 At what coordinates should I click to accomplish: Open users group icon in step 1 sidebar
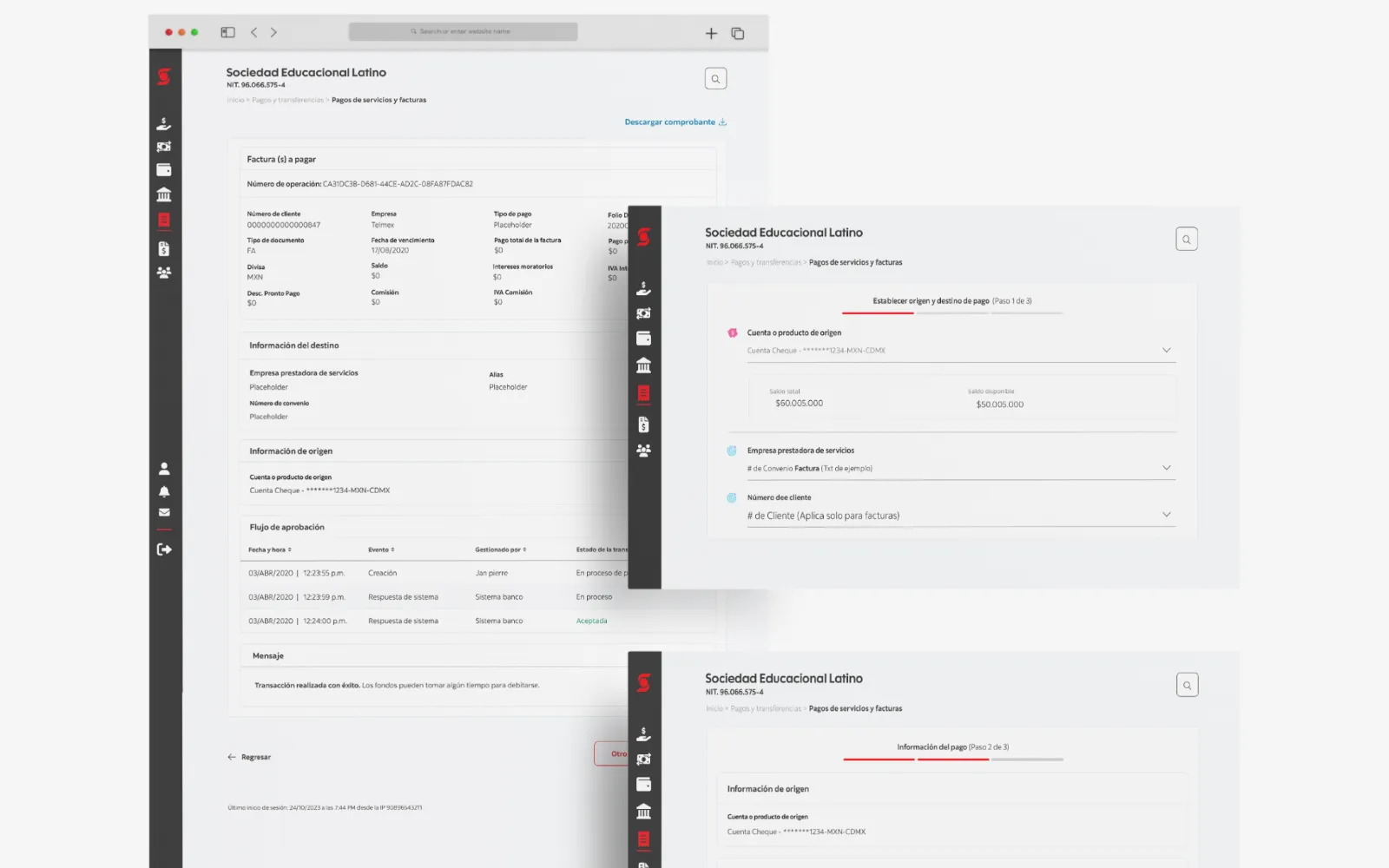coord(643,450)
